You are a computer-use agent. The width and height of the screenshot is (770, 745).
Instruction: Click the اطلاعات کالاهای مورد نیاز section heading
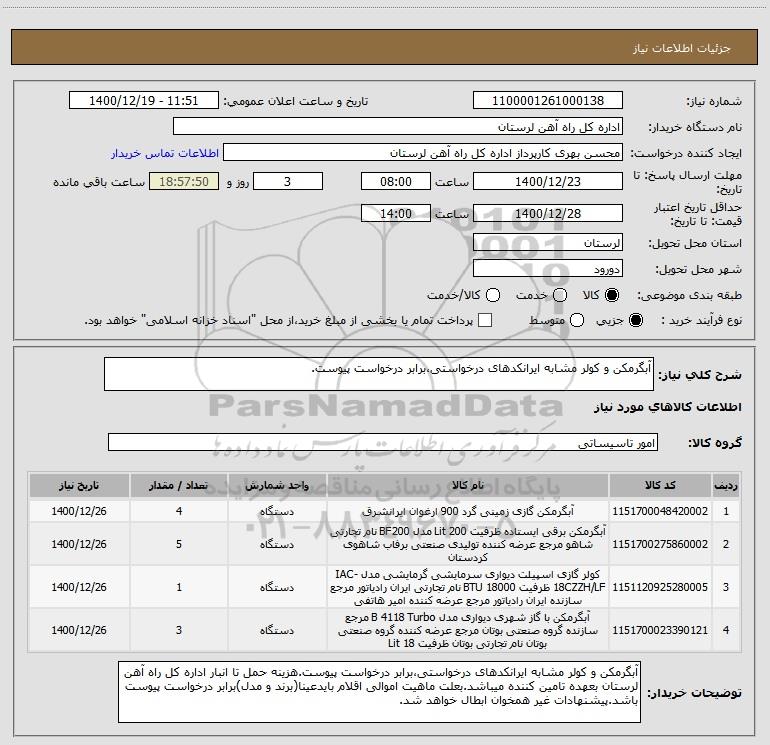tap(668, 407)
